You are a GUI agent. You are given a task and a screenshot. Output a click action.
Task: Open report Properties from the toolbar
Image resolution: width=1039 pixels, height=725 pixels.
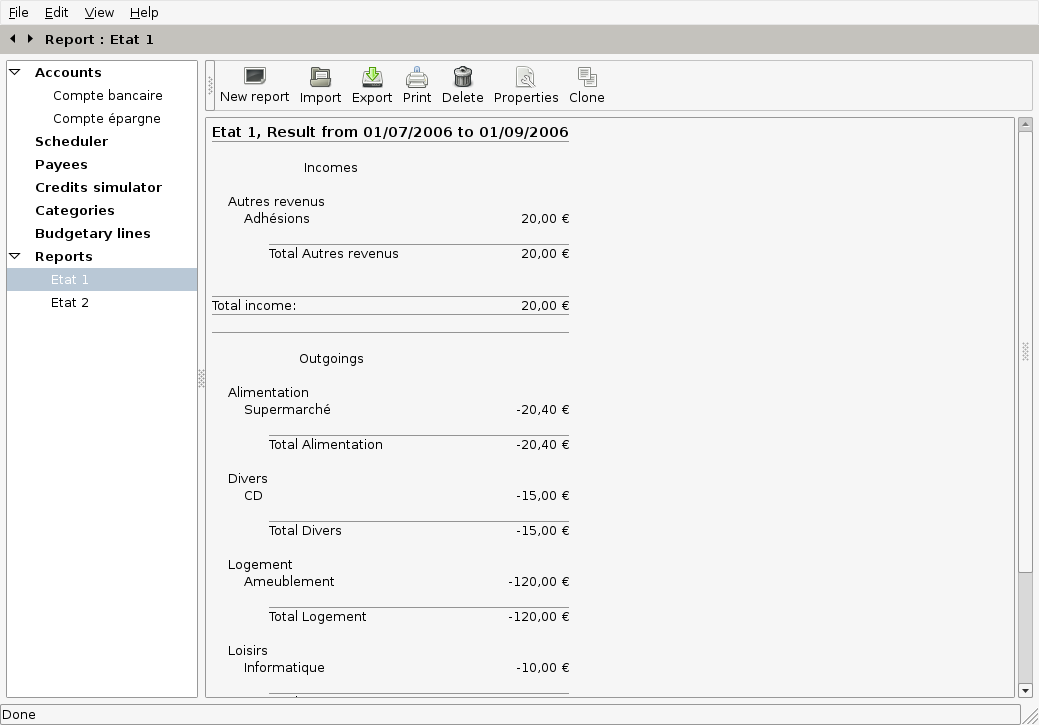(x=526, y=78)
